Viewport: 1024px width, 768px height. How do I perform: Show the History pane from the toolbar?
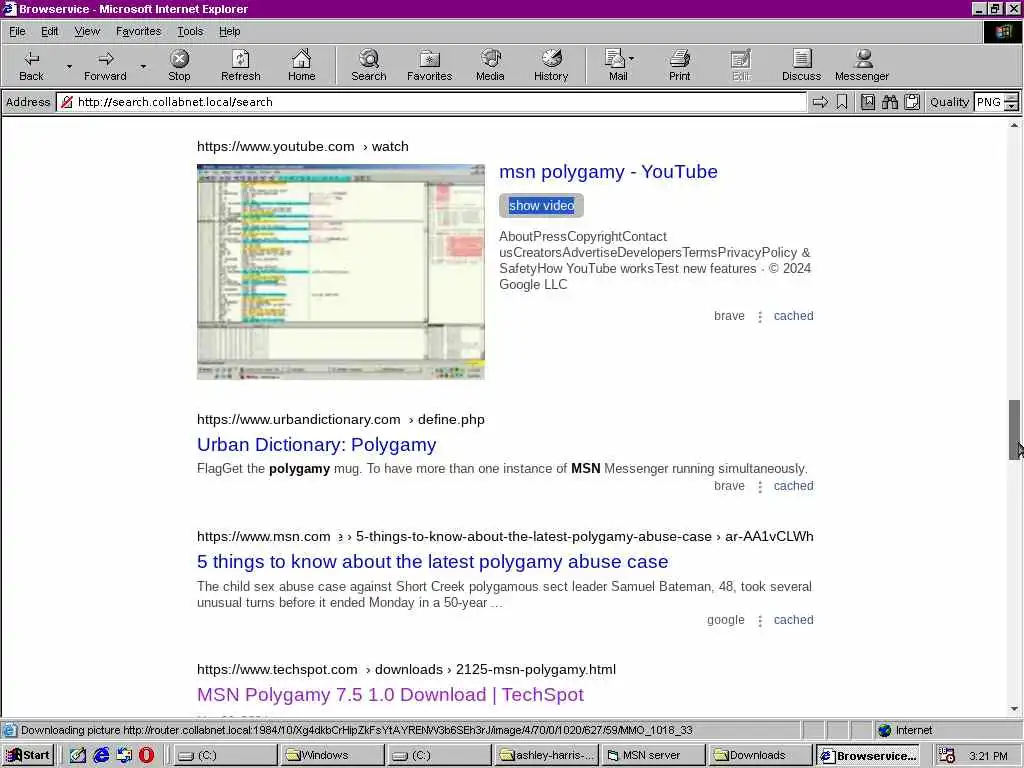551,65
